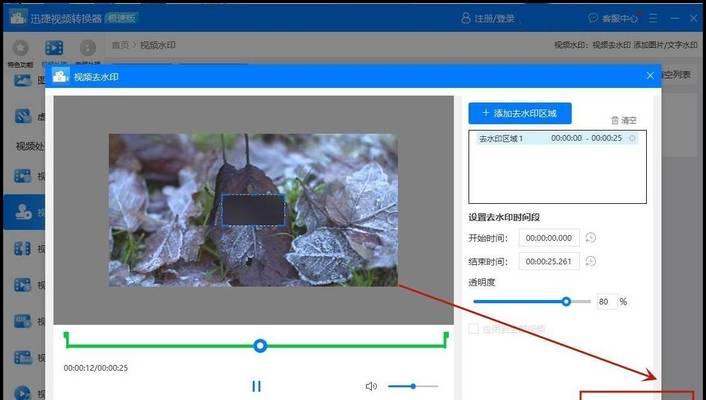Select the third grey round toolbar icon
Image resolution: width=706 pixels, height=400 pixels.
click(x=88, y=48)
